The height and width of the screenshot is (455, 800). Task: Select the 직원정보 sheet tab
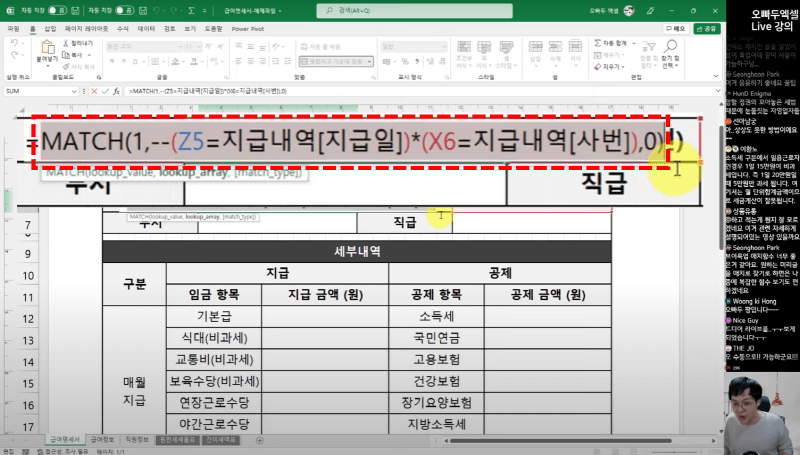click(137, 440)
